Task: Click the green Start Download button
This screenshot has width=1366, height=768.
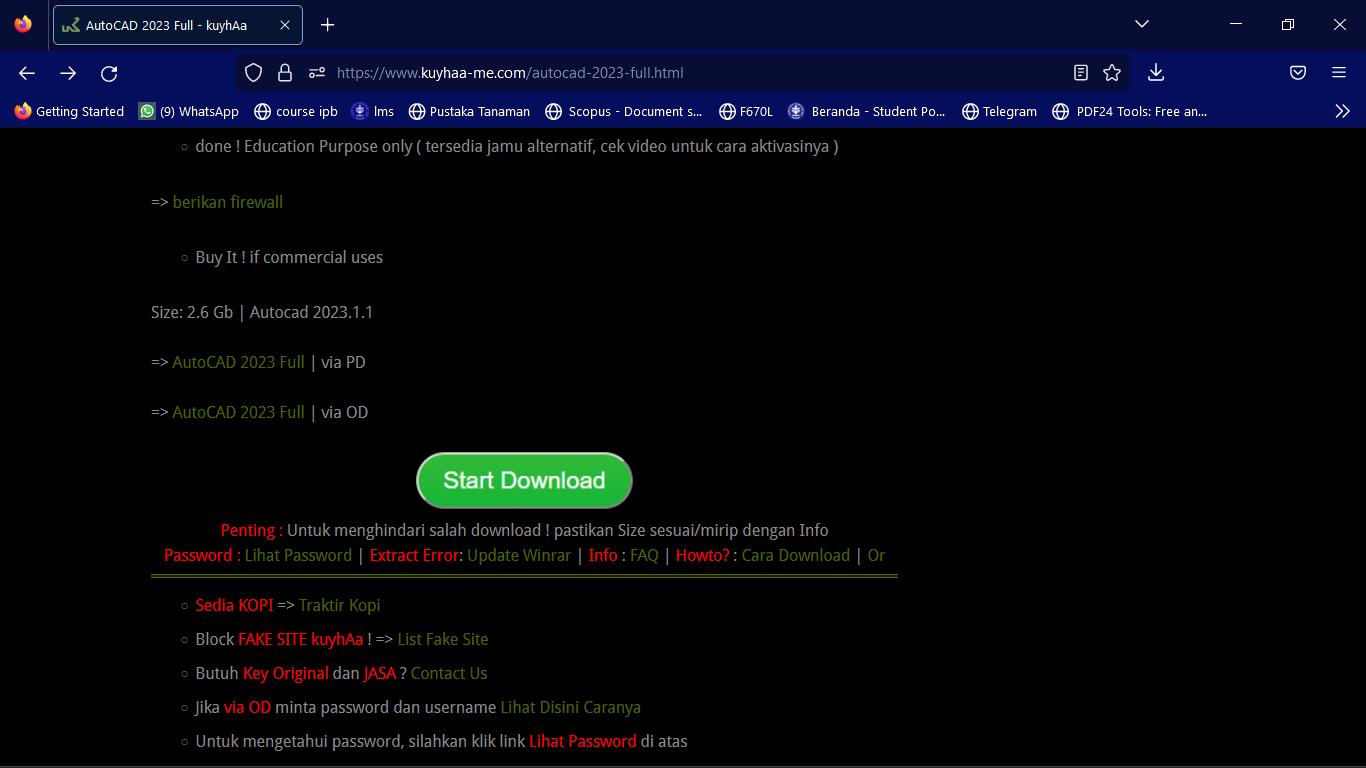Action: pyautogui.click(x=524, y=481)
